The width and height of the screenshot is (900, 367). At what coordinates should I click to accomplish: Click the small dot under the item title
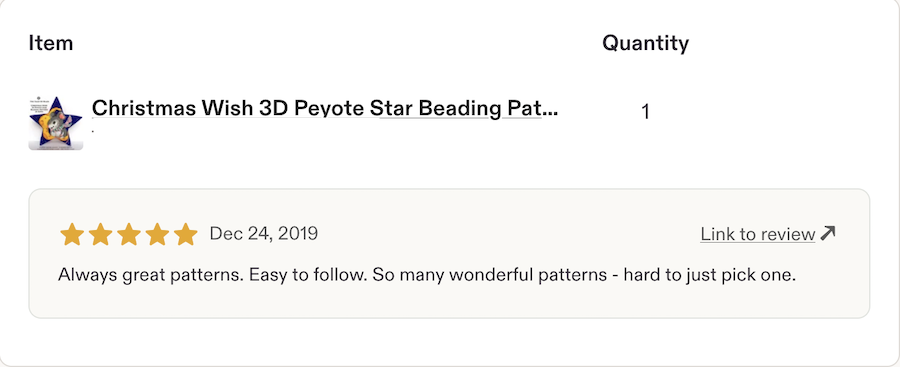click(x=93, y=132)
